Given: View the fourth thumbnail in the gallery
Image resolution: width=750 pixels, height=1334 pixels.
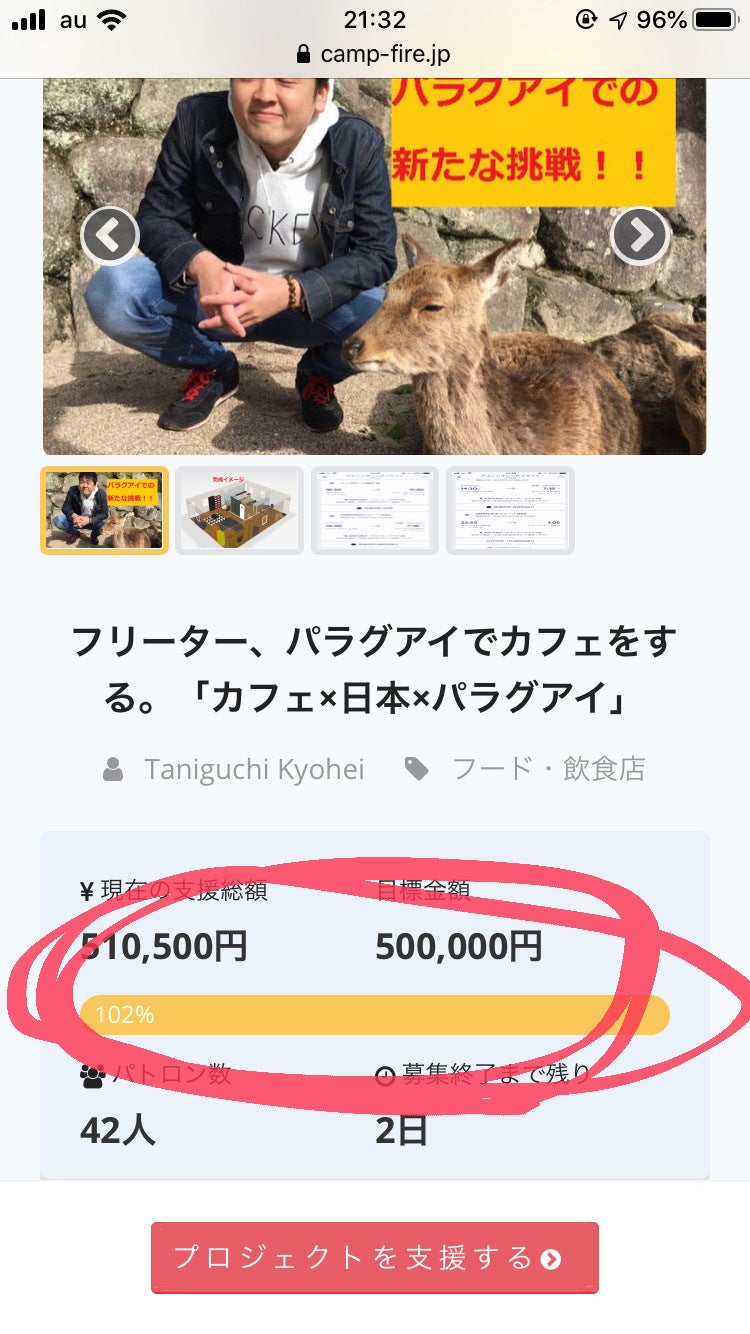Looking at the screenshot, I should 510,510.
